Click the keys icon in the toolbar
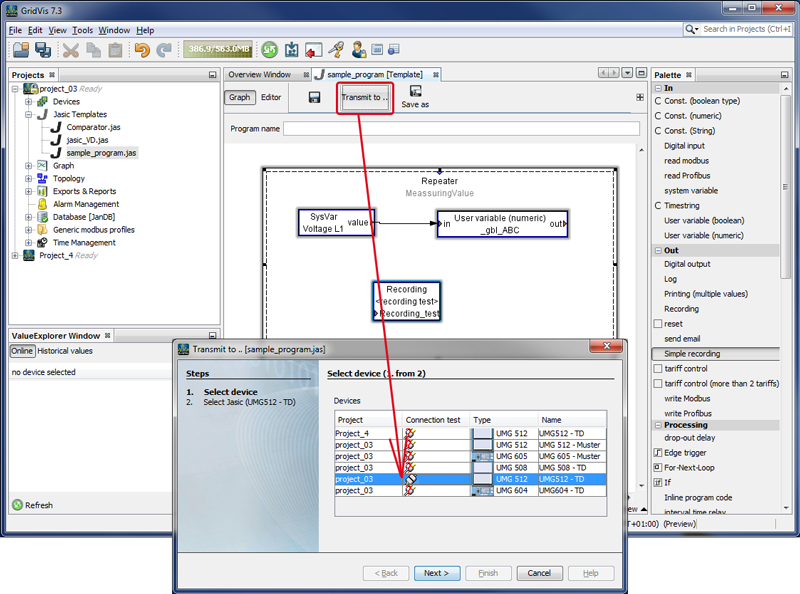This screenshot has width=800, height=594. tap(336, 49)
